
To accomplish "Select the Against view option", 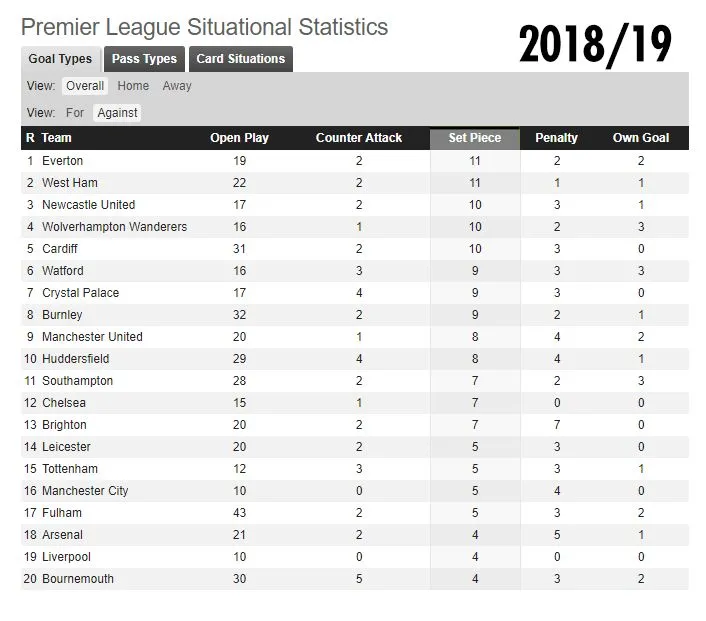I will pos(117,113).
